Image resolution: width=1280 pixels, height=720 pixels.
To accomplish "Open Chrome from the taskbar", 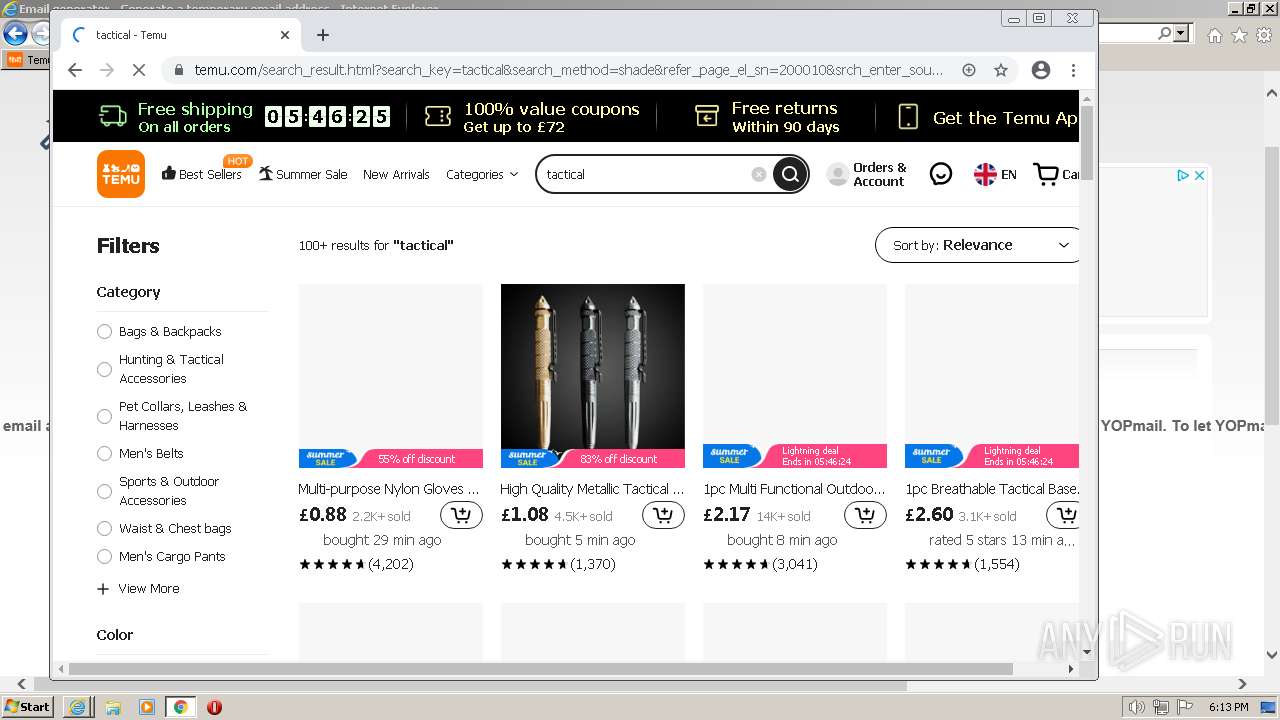I will 180,707.
